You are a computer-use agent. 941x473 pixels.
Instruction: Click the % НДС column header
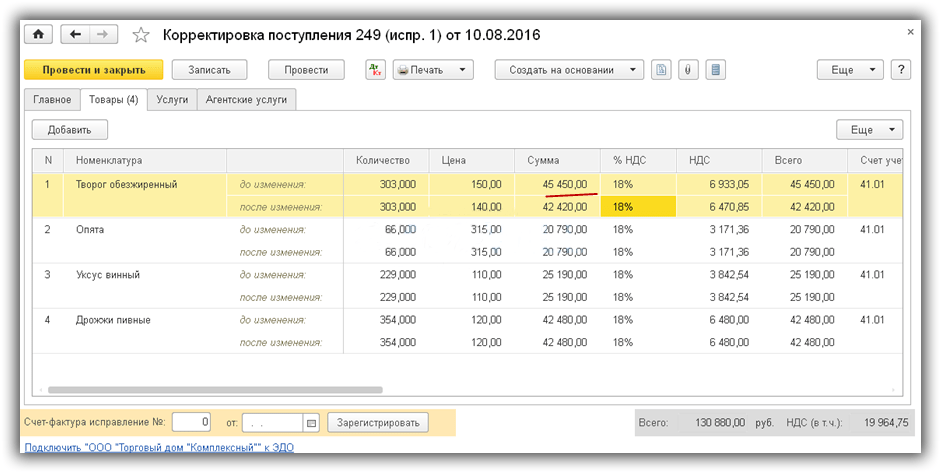point(639,160)
